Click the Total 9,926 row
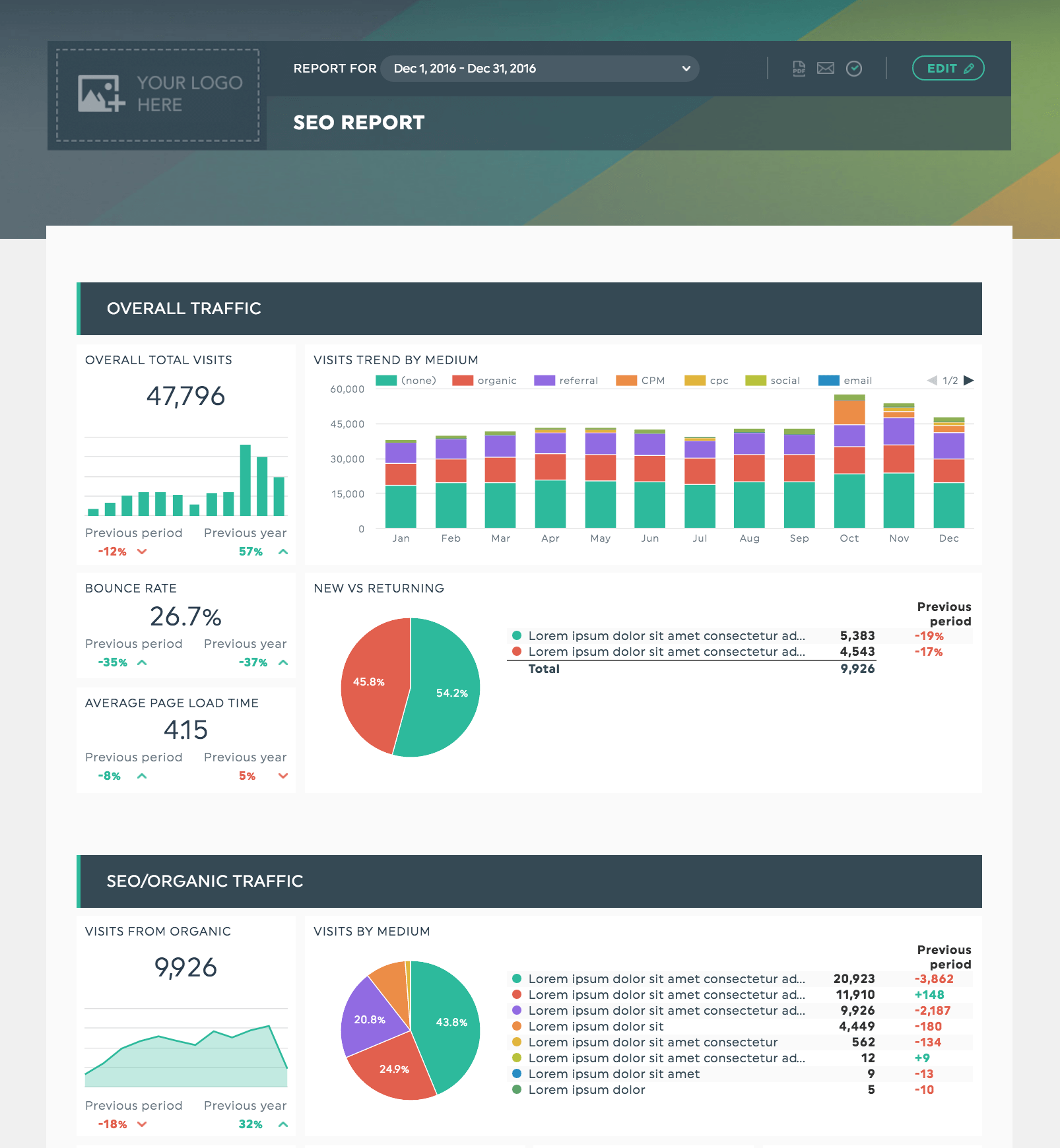The image size is (1060, 1148). click(692, 669)
